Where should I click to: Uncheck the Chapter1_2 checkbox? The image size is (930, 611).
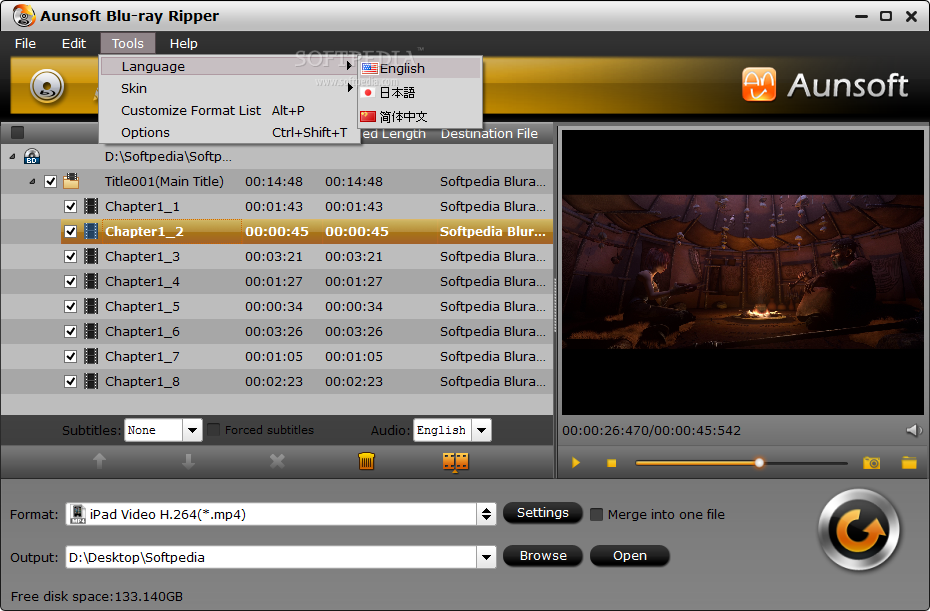[x=71, y=231]
